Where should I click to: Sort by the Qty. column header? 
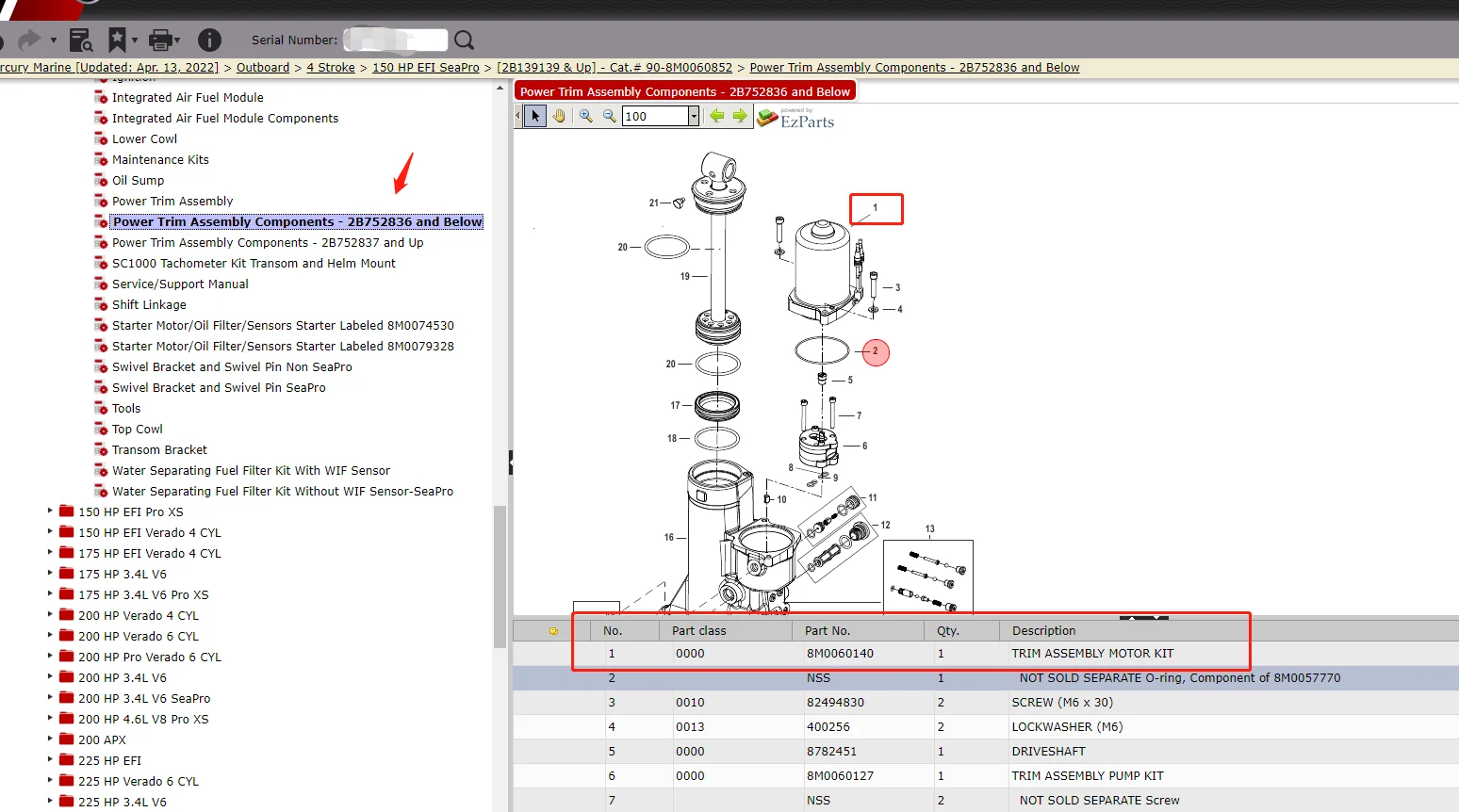coord(961,630)
